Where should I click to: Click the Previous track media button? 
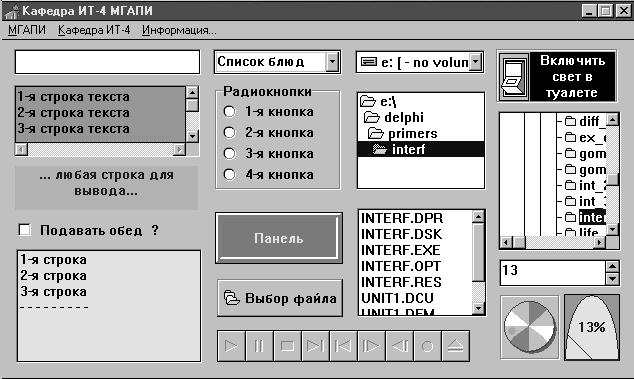pos(343,346)
